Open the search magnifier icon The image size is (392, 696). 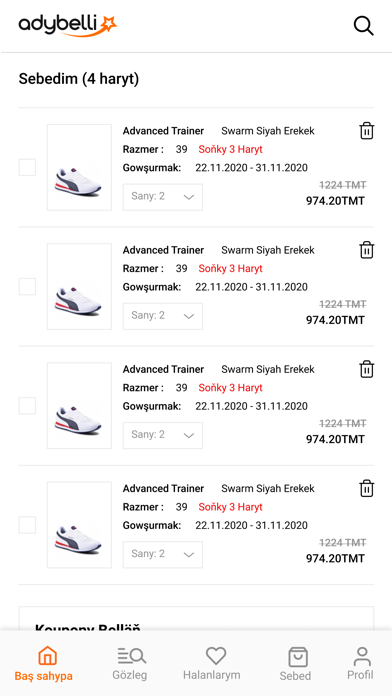pos(364,25)
